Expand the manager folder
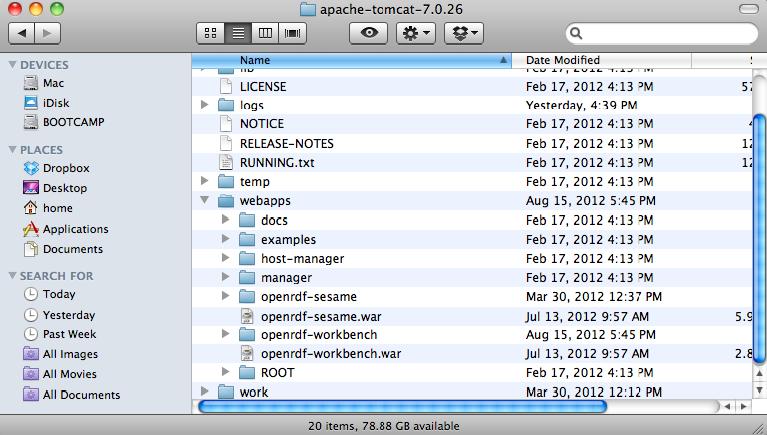The image size is (767, 435). coord(226,276)
